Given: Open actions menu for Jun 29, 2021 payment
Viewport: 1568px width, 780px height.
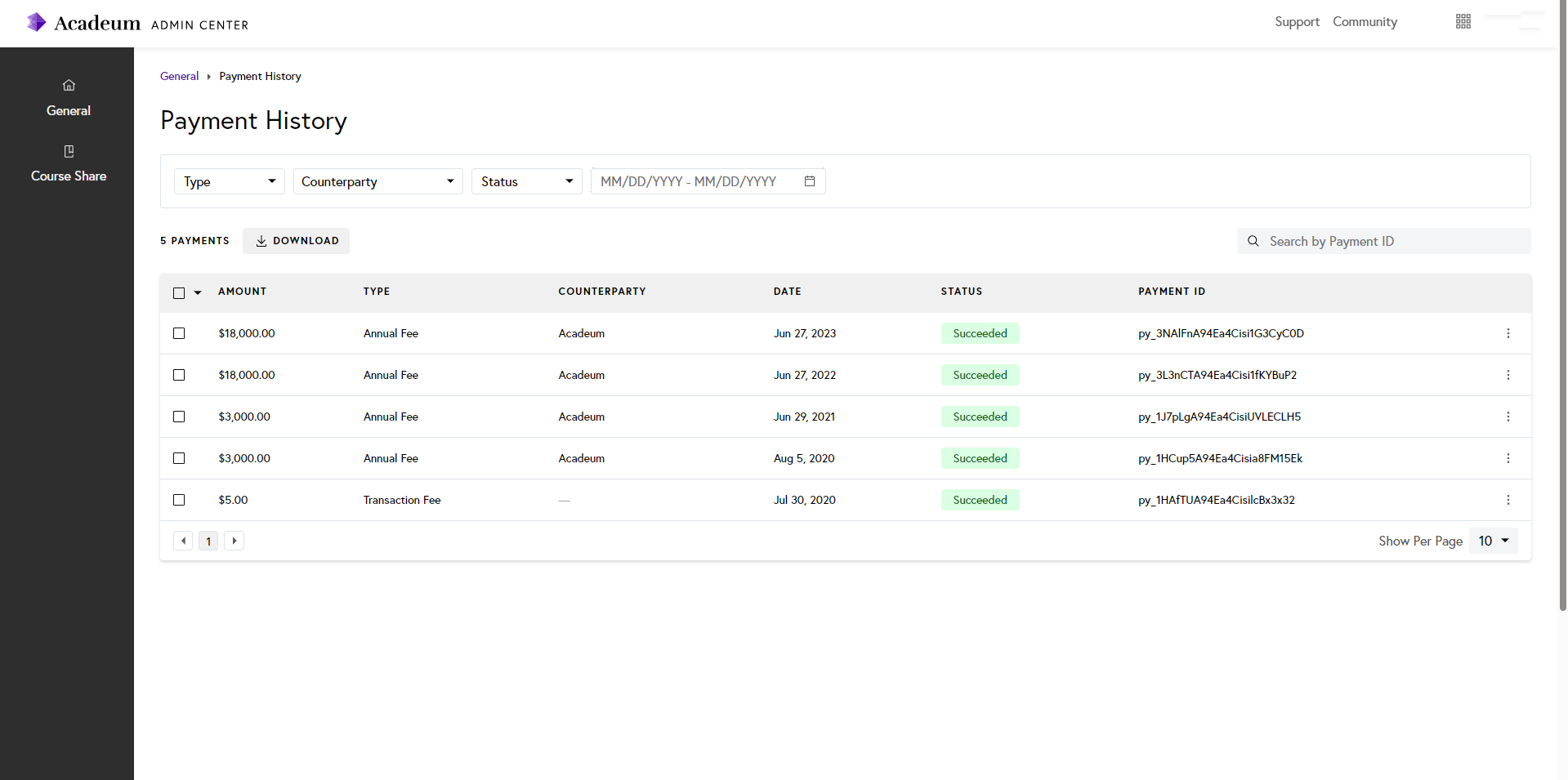Looking at the screenshot, I should (x=1508, y=417).
